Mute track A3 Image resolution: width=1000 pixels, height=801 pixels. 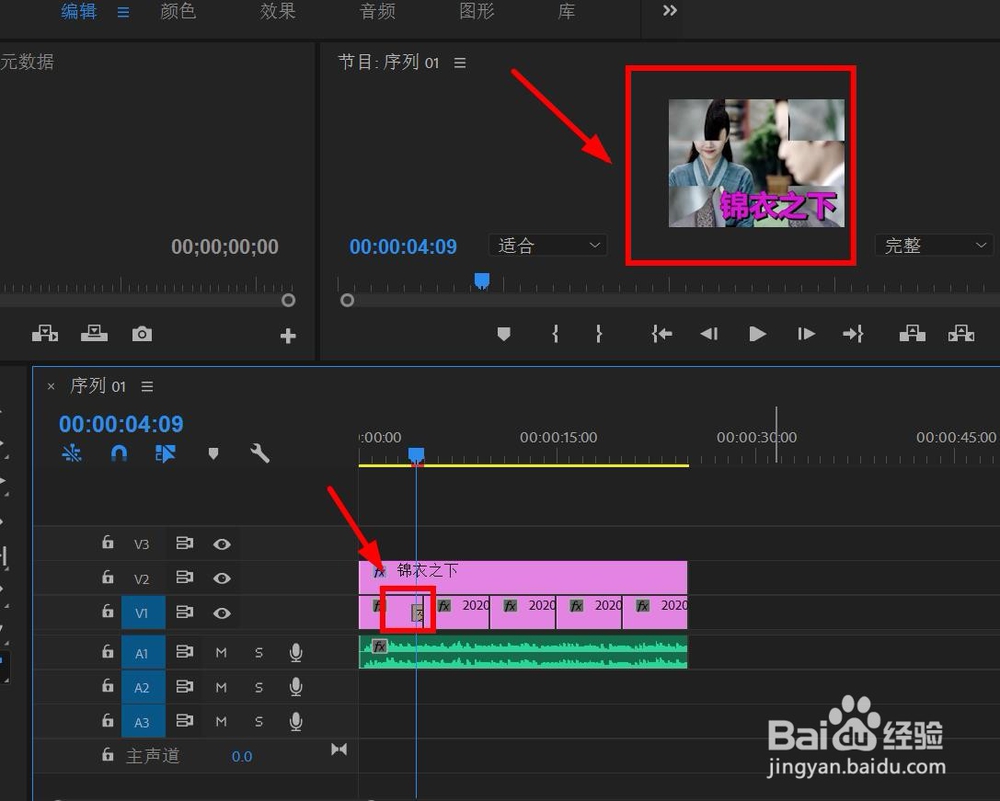tap(221, 721)
